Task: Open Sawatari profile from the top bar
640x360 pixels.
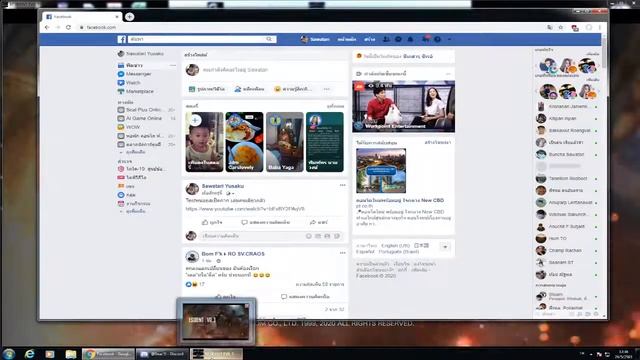Action: (315, 39)
